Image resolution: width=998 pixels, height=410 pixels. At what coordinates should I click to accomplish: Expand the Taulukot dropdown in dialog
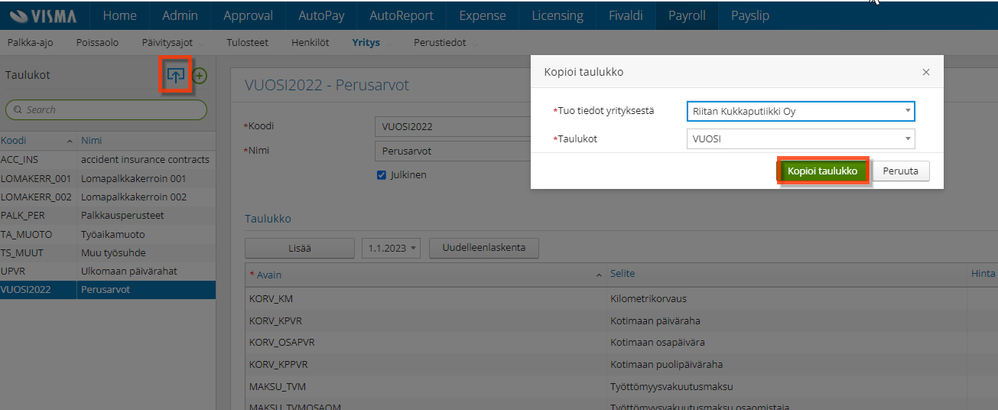click(801, 139)
